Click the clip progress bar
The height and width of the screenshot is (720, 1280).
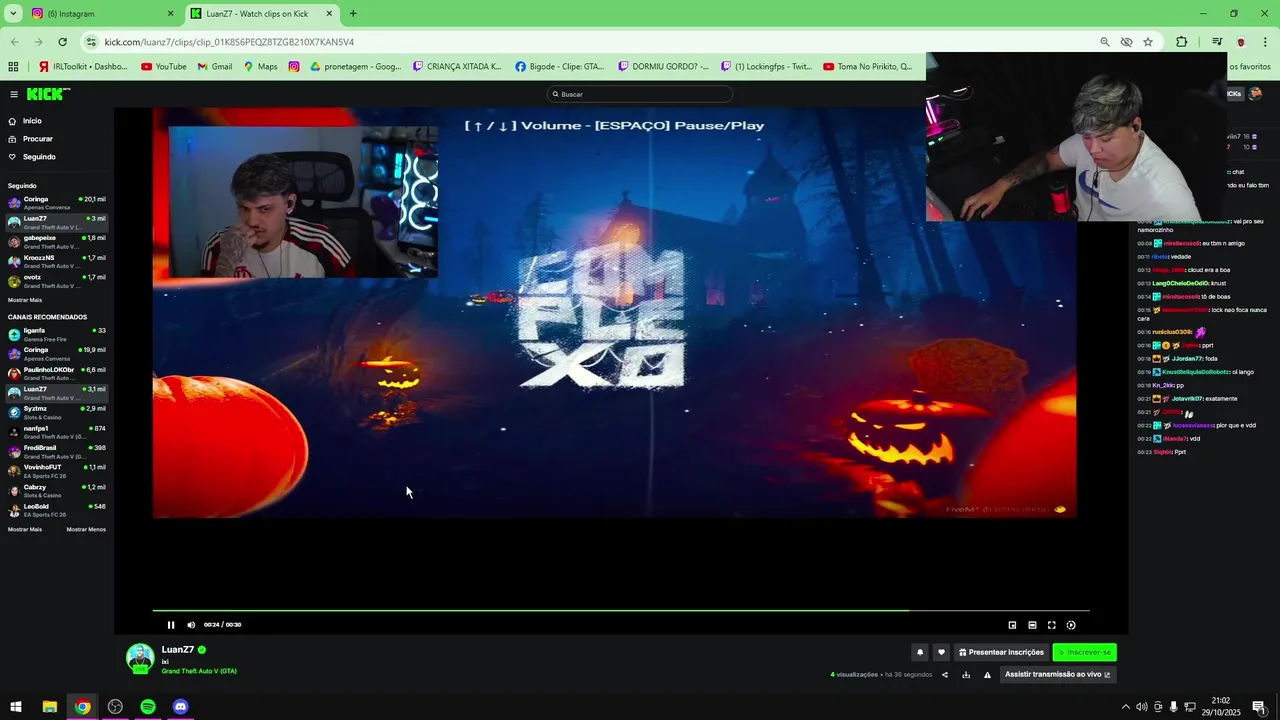[620, 610]
